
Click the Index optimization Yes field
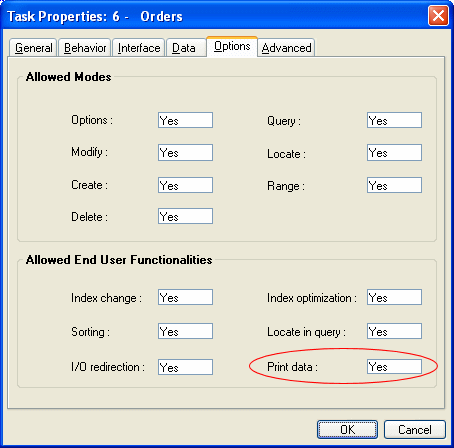(394, 297)
